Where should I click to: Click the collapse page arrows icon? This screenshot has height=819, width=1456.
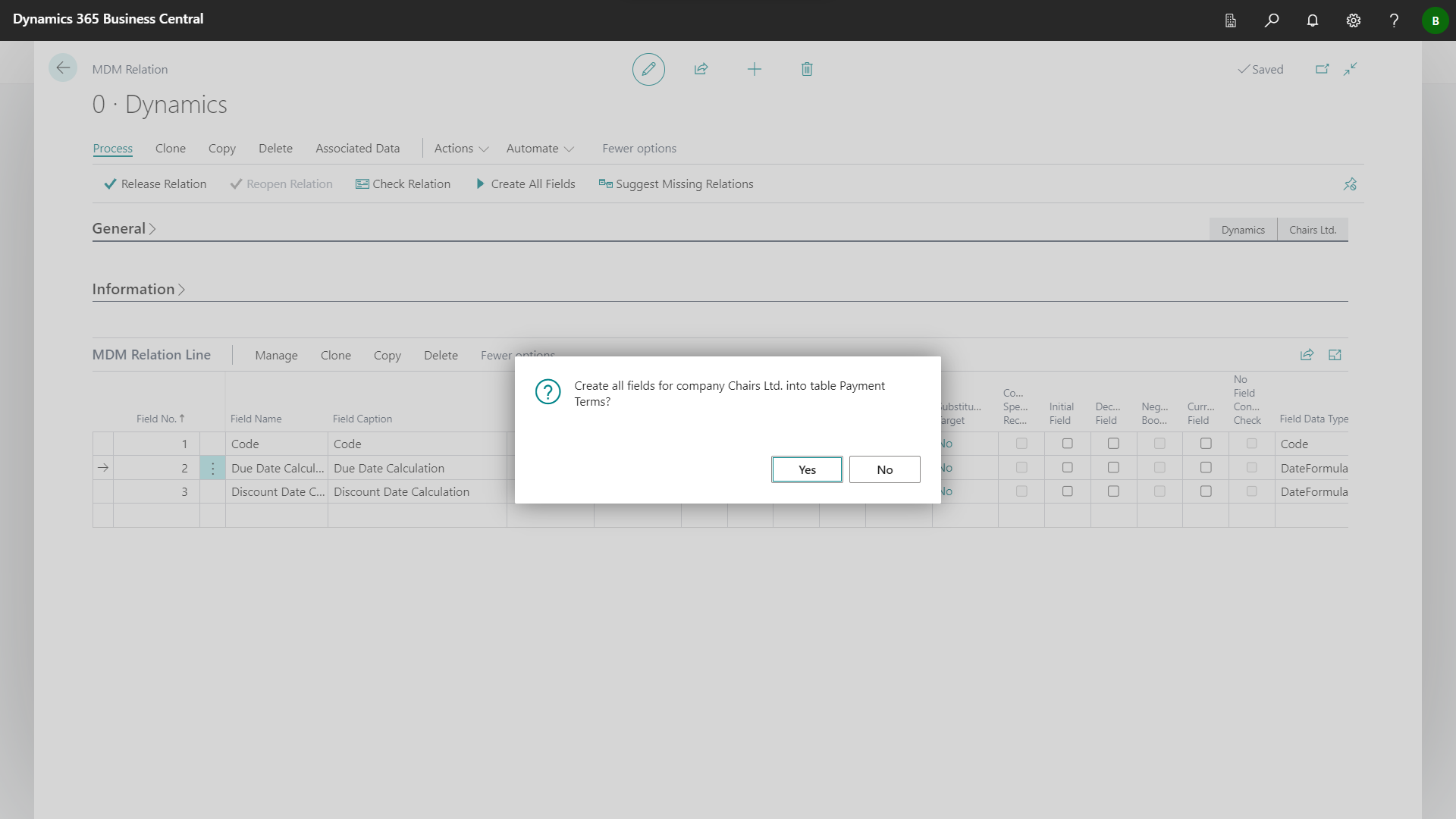1351,69
